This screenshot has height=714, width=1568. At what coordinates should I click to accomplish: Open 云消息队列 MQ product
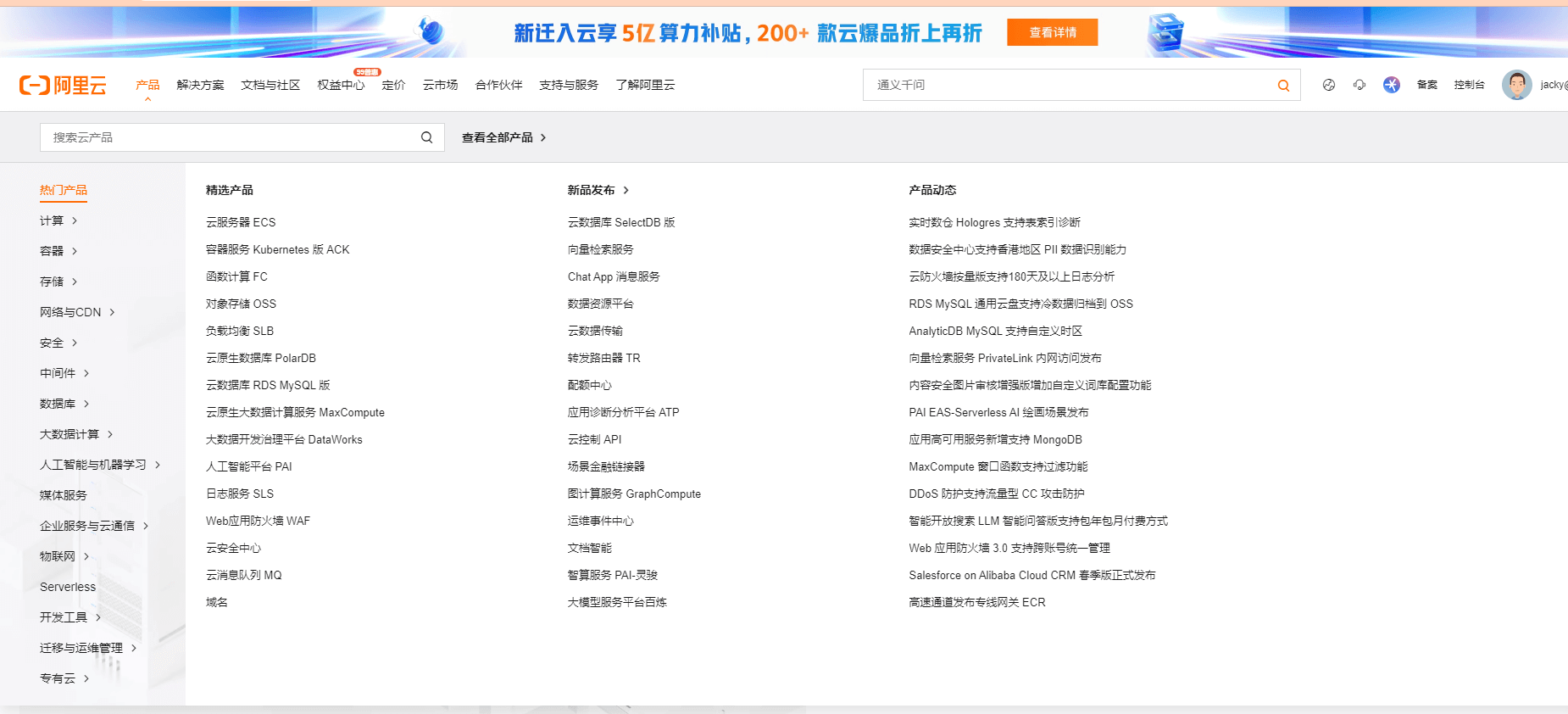point(244,575)
